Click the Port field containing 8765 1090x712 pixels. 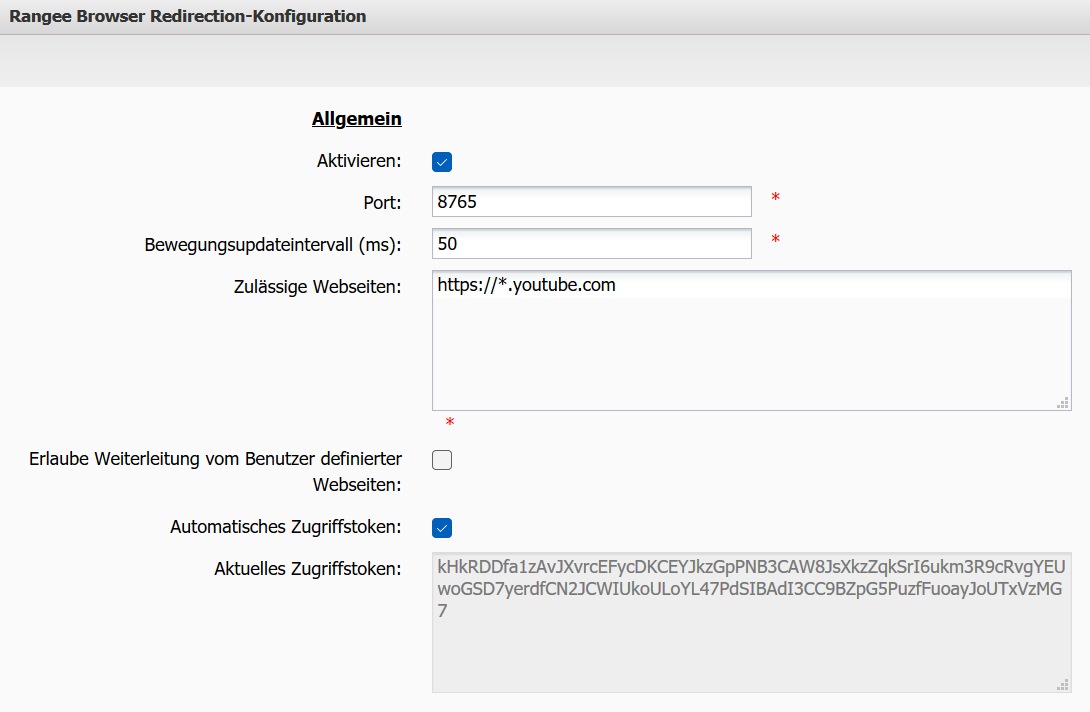point(591,201)
